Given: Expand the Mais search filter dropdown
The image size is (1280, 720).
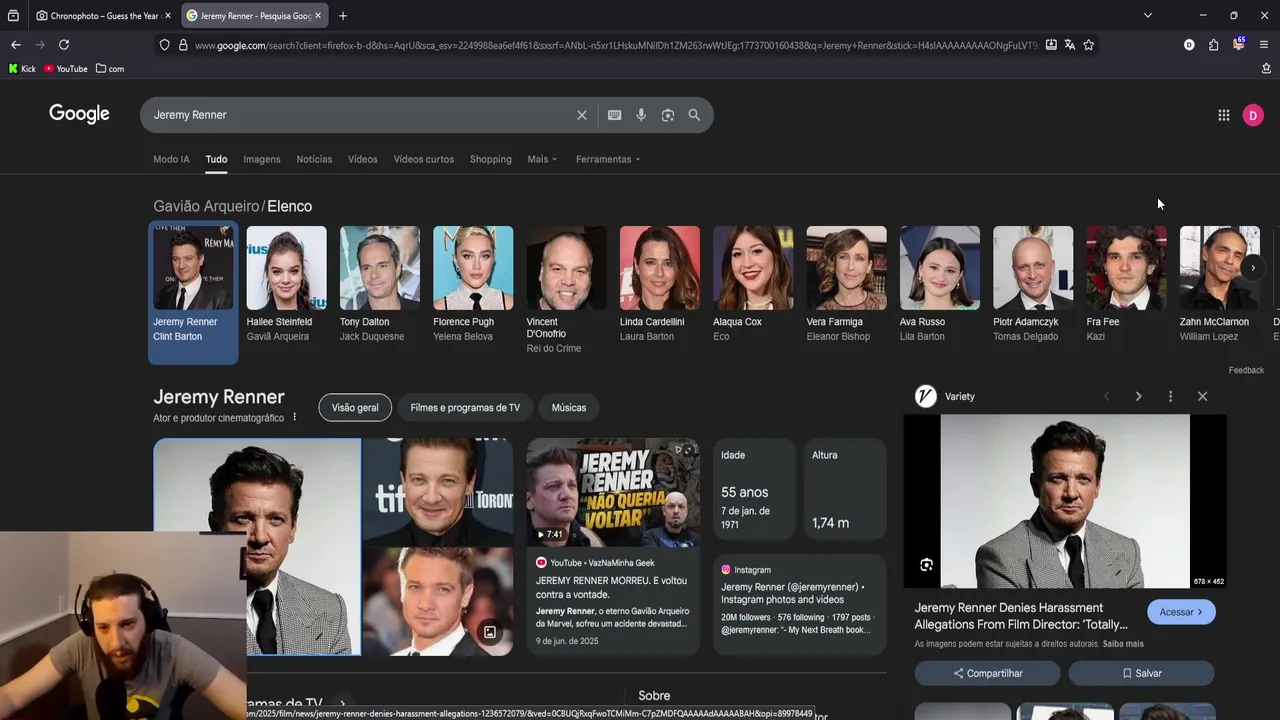Looking at the screenshot, I should [542, 159].
